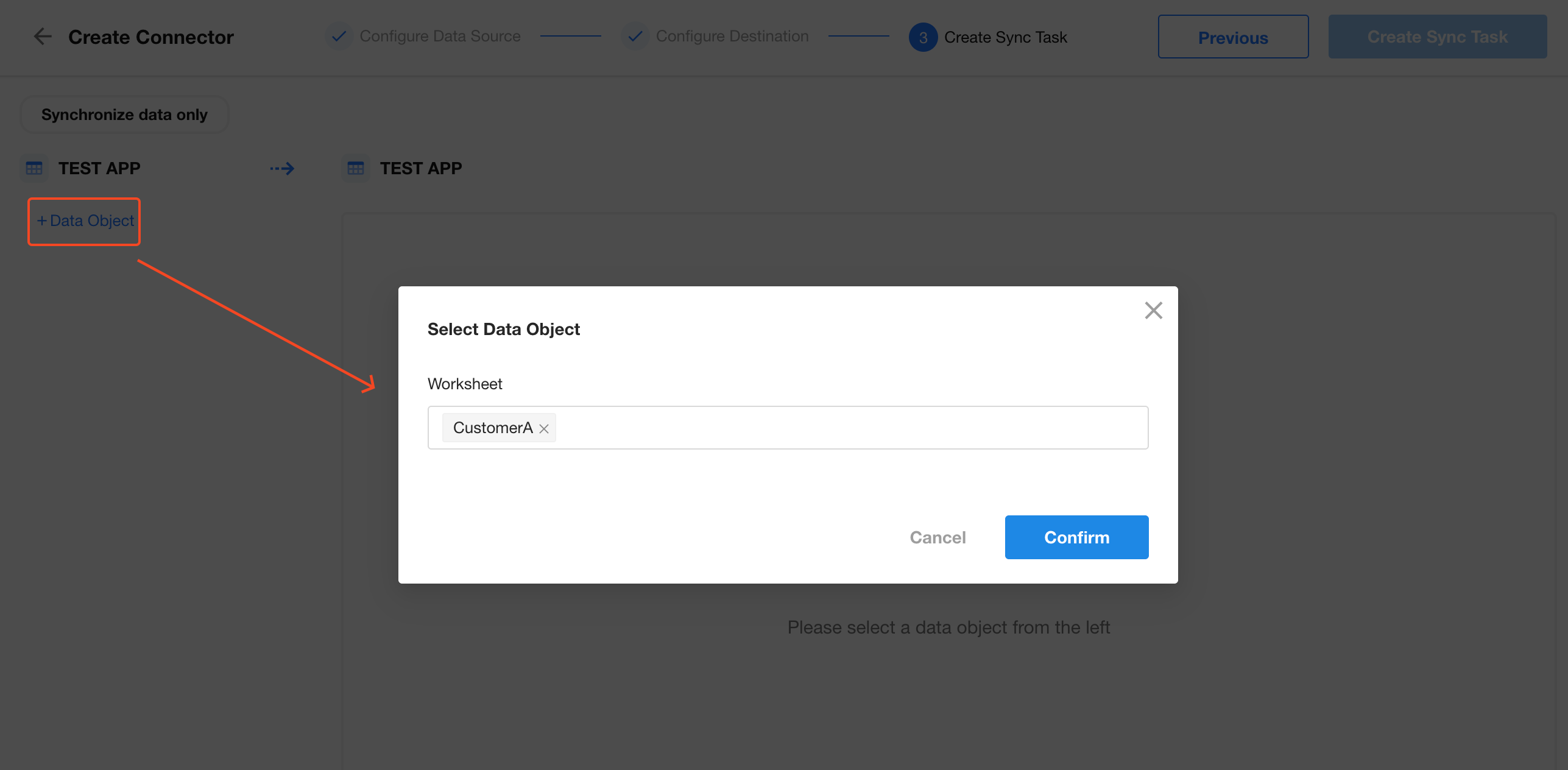
Task: Click the source TEST APP table icon
Action: click(34, 168)
